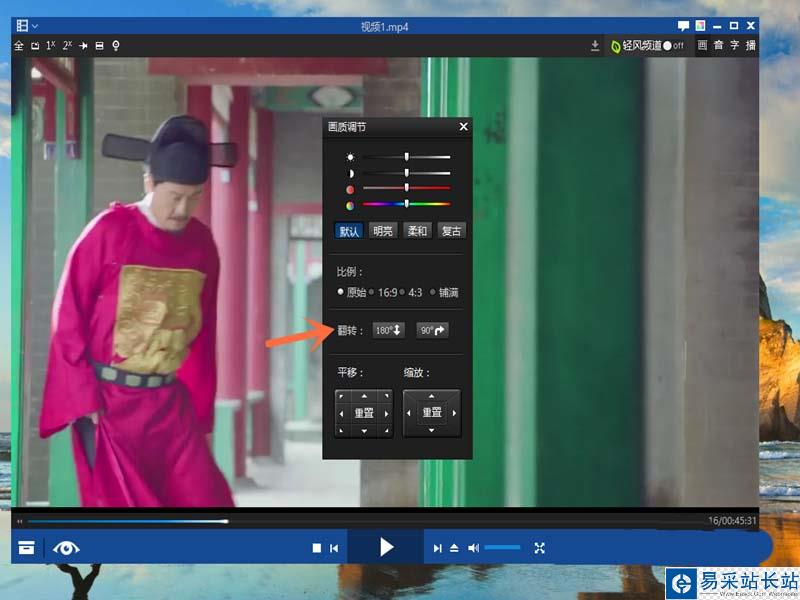Click the zoom pad down arrow

(x=432, y=430)
